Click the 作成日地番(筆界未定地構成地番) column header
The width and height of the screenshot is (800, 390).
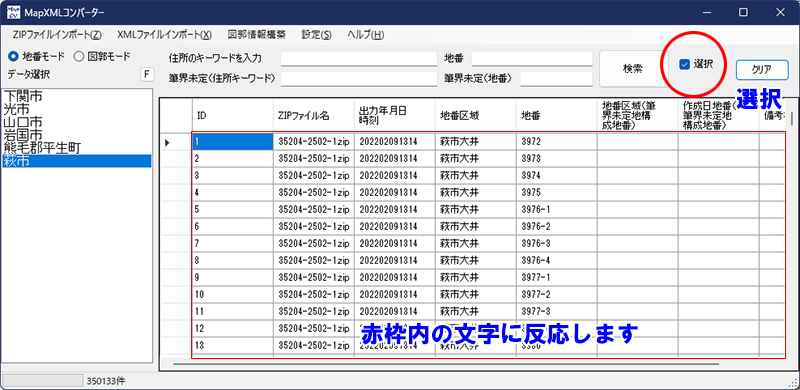pos(719,115)
